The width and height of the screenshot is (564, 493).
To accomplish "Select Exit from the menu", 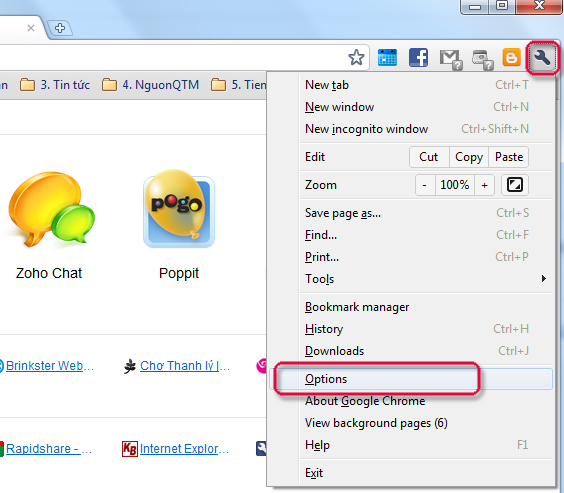I will point(411,473).
